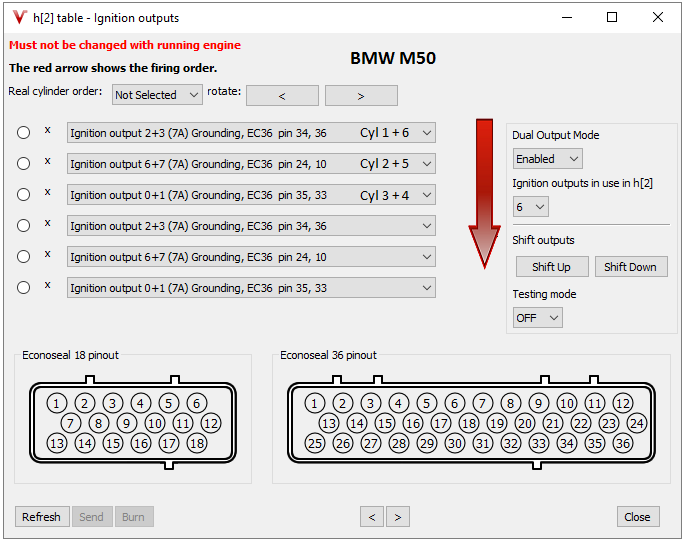Click the app logo in title bar
This screenshot has width=682, height=540.
pos(18,17)
